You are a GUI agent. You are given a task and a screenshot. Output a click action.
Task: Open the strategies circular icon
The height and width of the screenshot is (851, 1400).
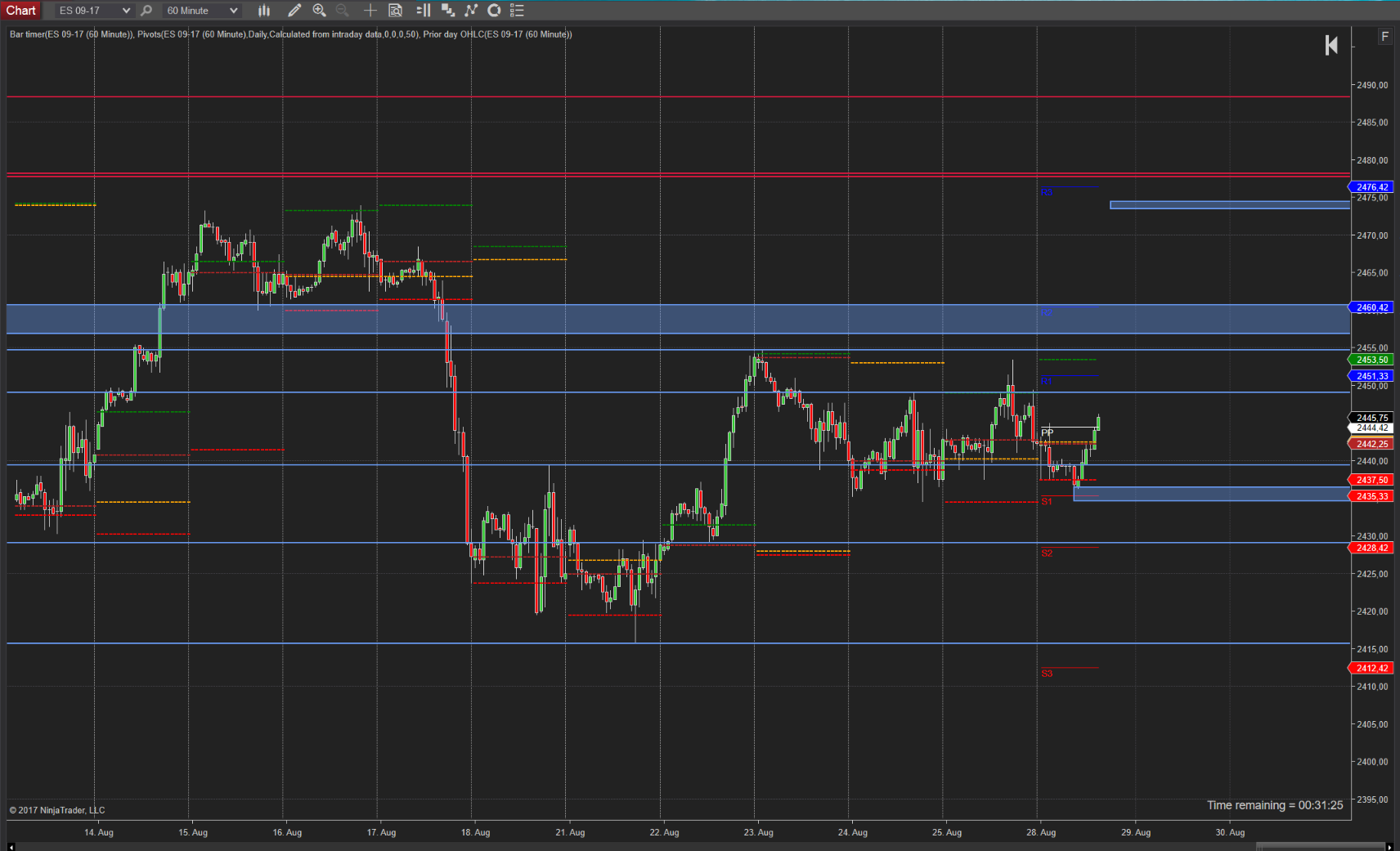point(494,11)
